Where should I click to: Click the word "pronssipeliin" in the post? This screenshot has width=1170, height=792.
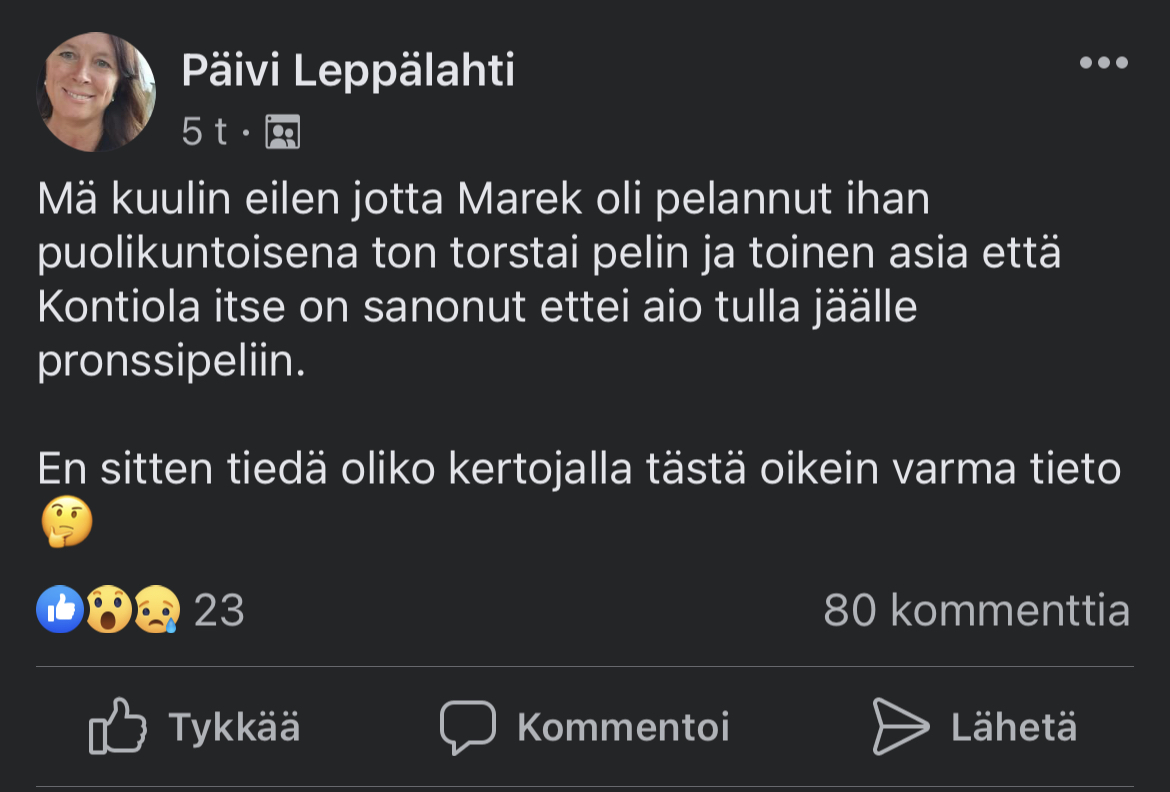pyautogui.click(x=168, y=362)
